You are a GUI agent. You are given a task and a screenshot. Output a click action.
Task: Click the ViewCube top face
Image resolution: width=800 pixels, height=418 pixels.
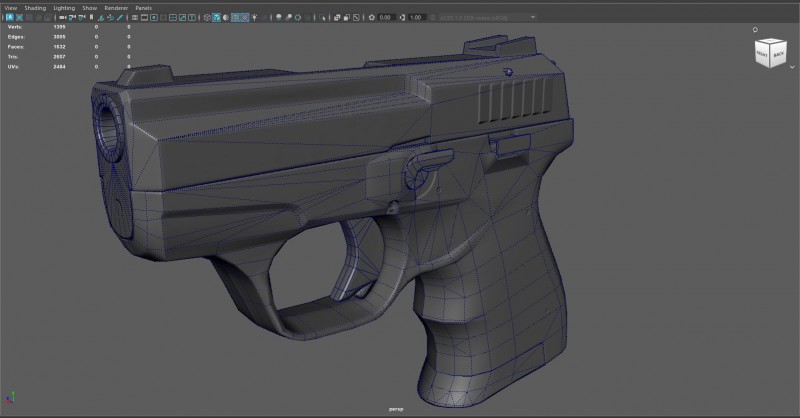tap(771, 42)
